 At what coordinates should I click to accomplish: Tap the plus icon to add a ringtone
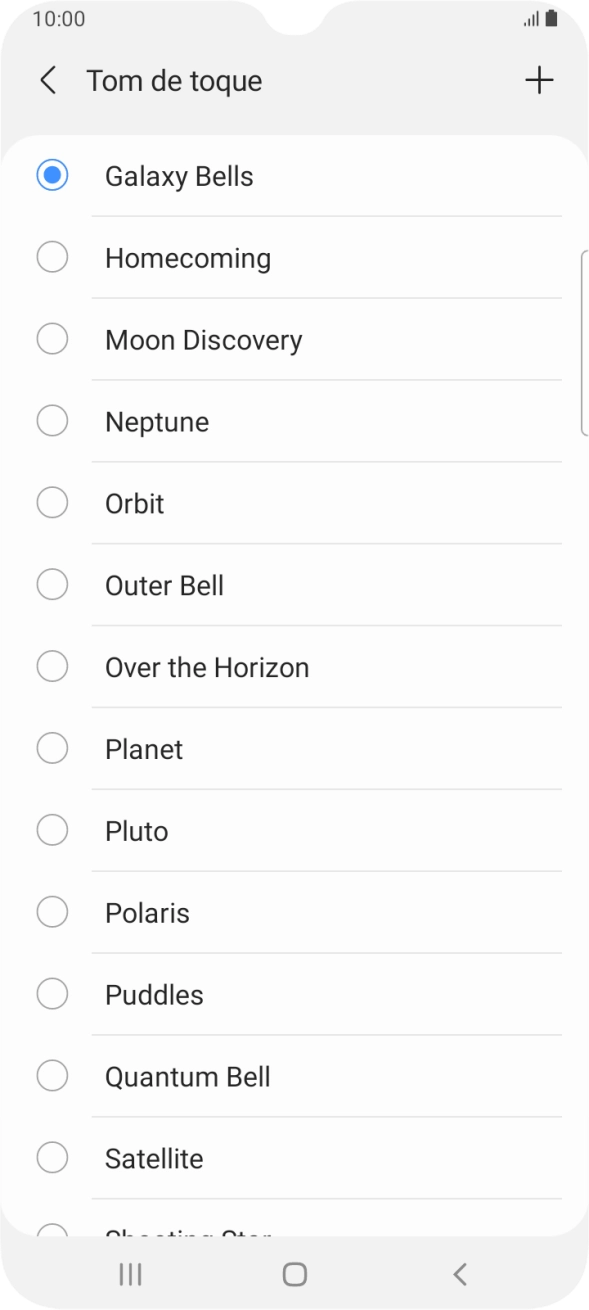tap(539, 80)
